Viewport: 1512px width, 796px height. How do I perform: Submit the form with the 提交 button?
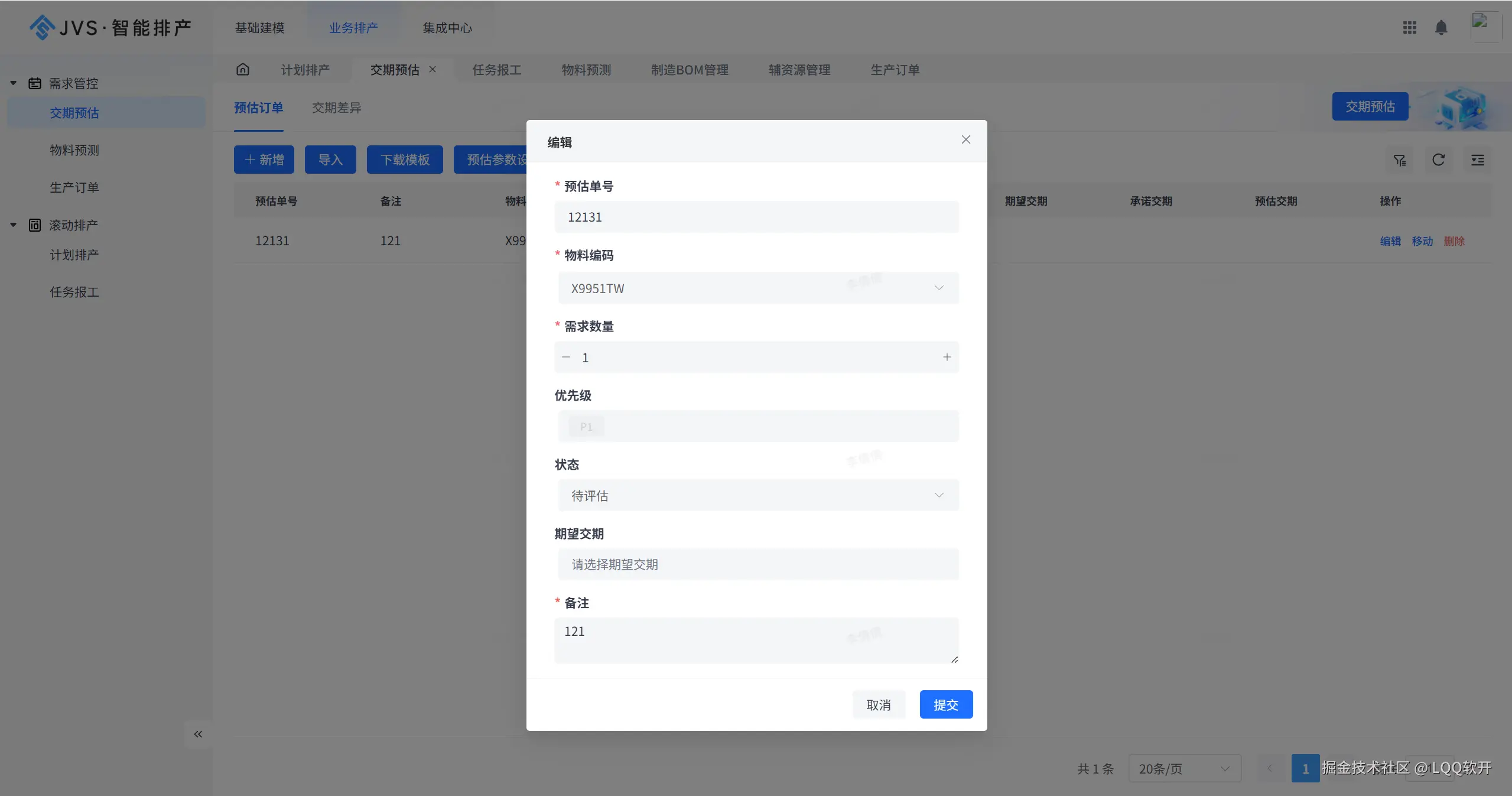point(945,704)
